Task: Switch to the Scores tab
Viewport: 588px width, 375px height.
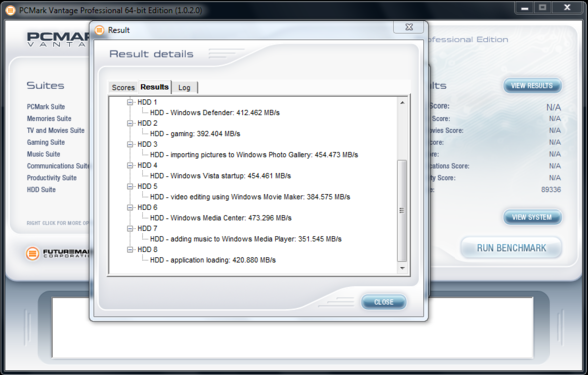Action: click(123, 87)
